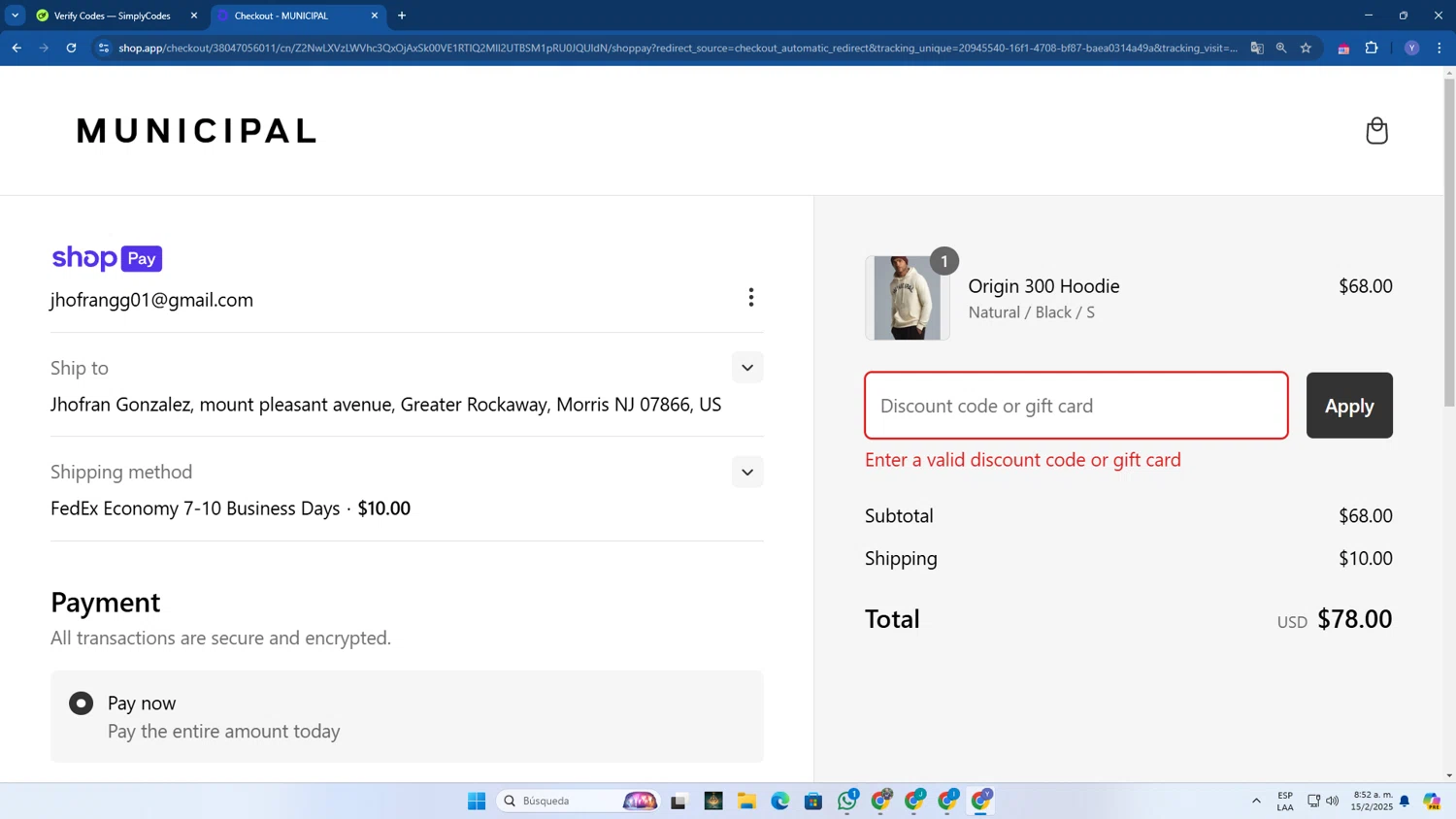Focus the discount code or gift card field
Viewport: 1456px width, 819px height.
[1076, 406]
